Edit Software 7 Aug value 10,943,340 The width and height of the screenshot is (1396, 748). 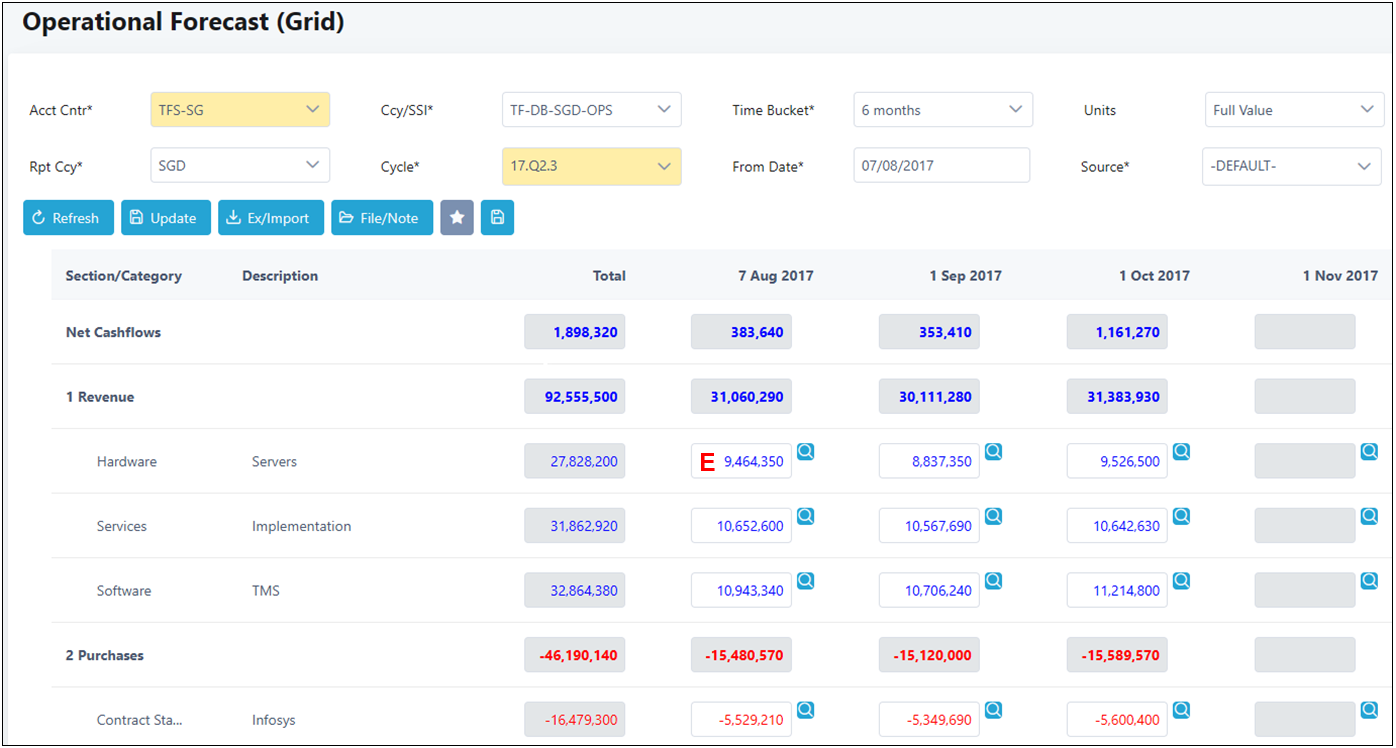click(x=741, y=590)
